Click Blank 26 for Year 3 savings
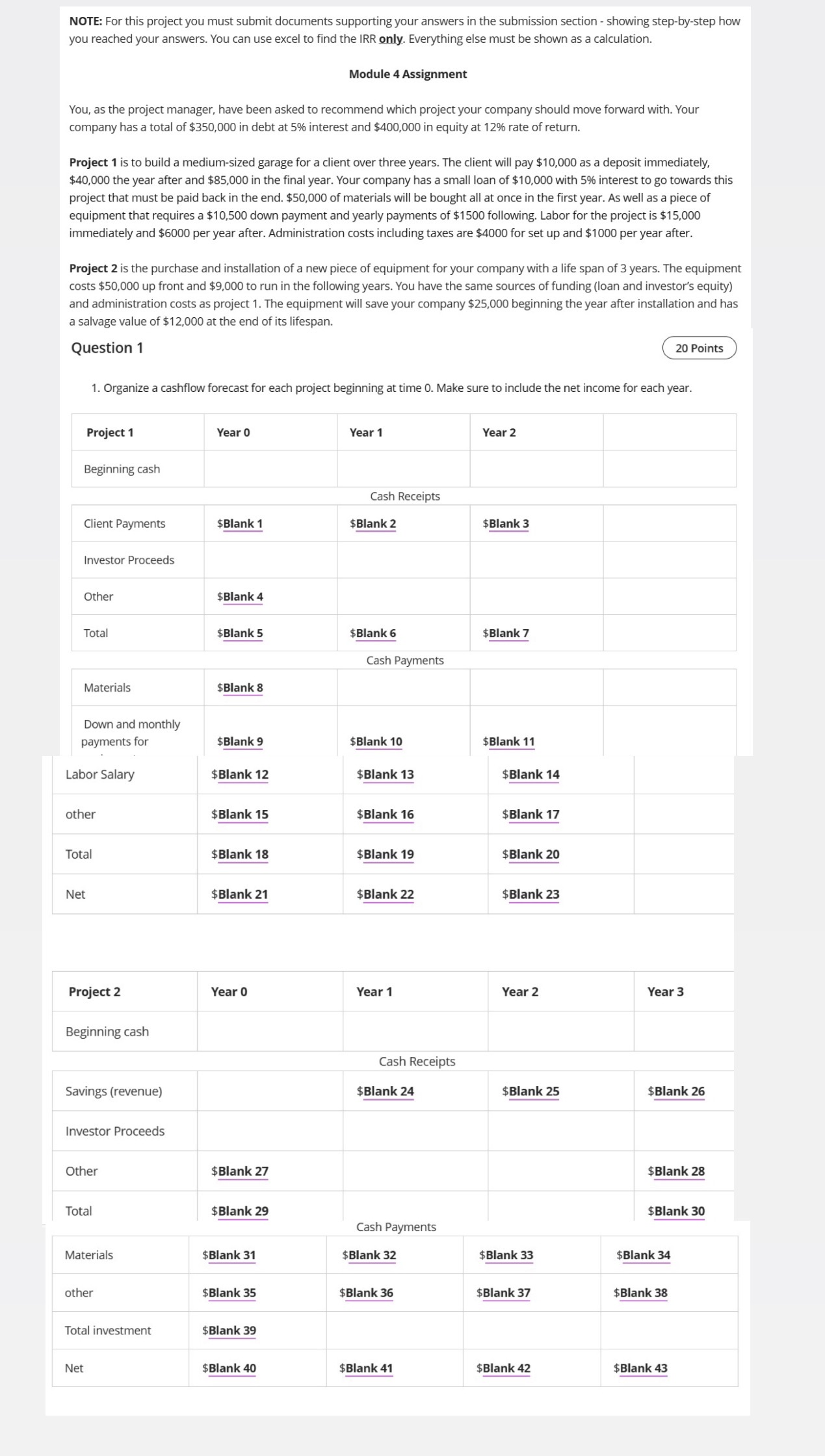 tap(679, 1091)
